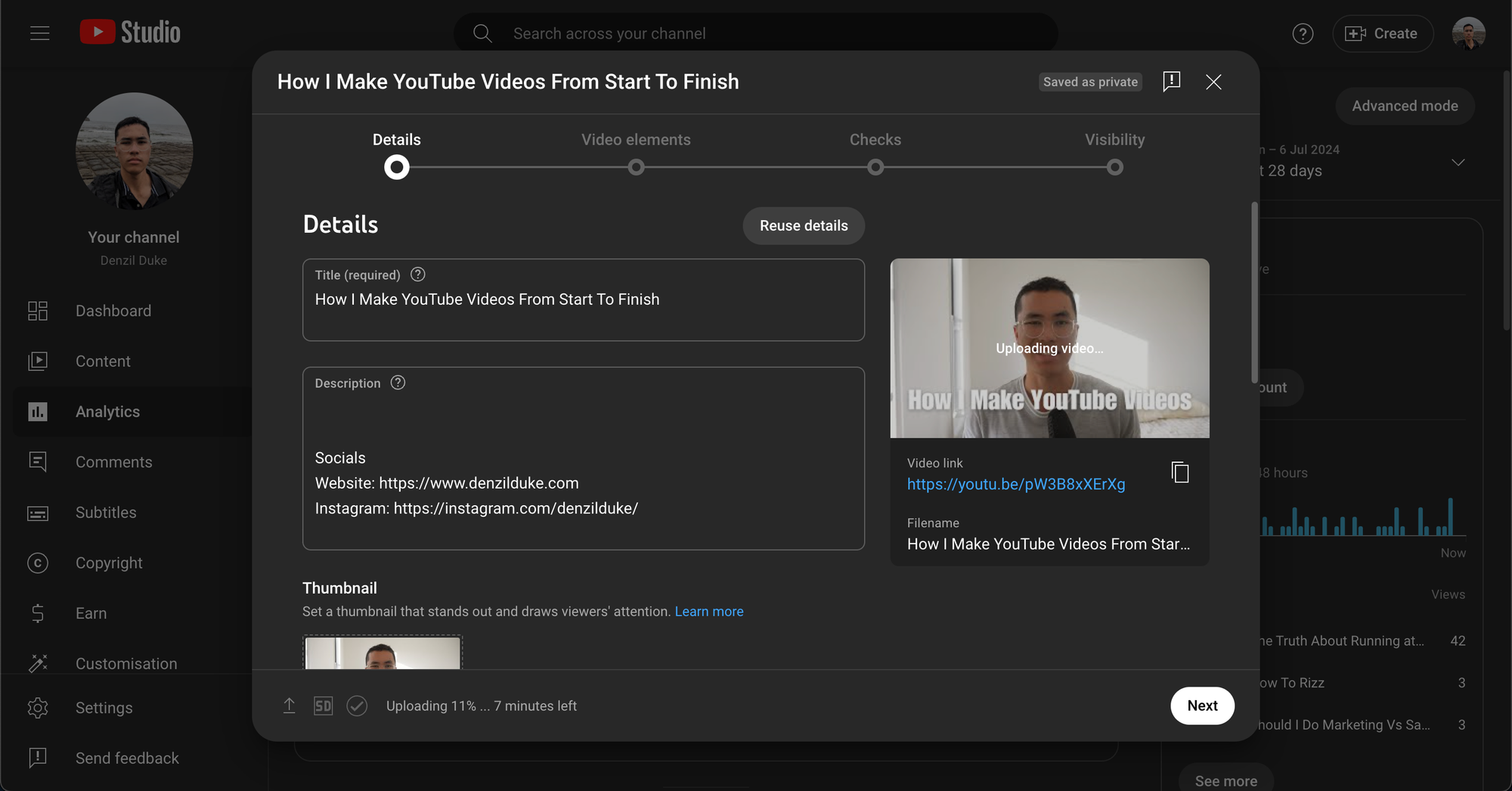Click the search across your channel field
Image resolution: width=1512 pixels, height=791 pixels.
(x=756, y=33)
